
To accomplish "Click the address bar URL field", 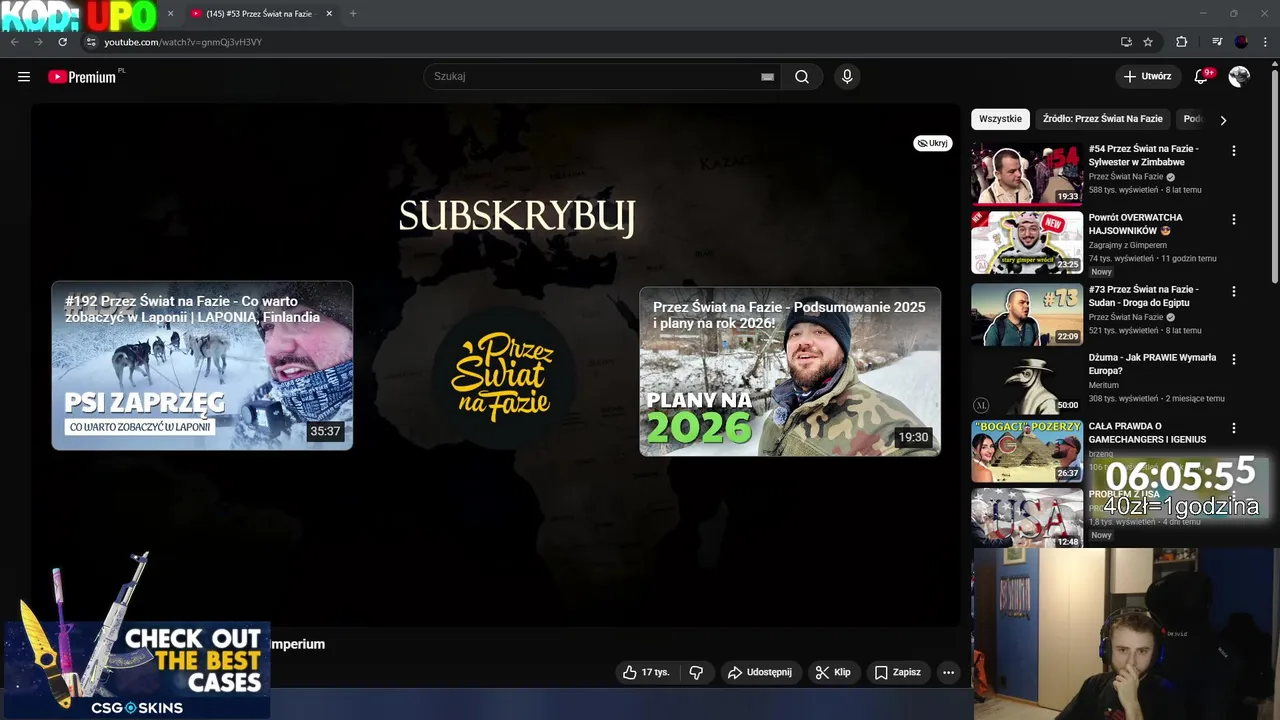I will 600,42.
